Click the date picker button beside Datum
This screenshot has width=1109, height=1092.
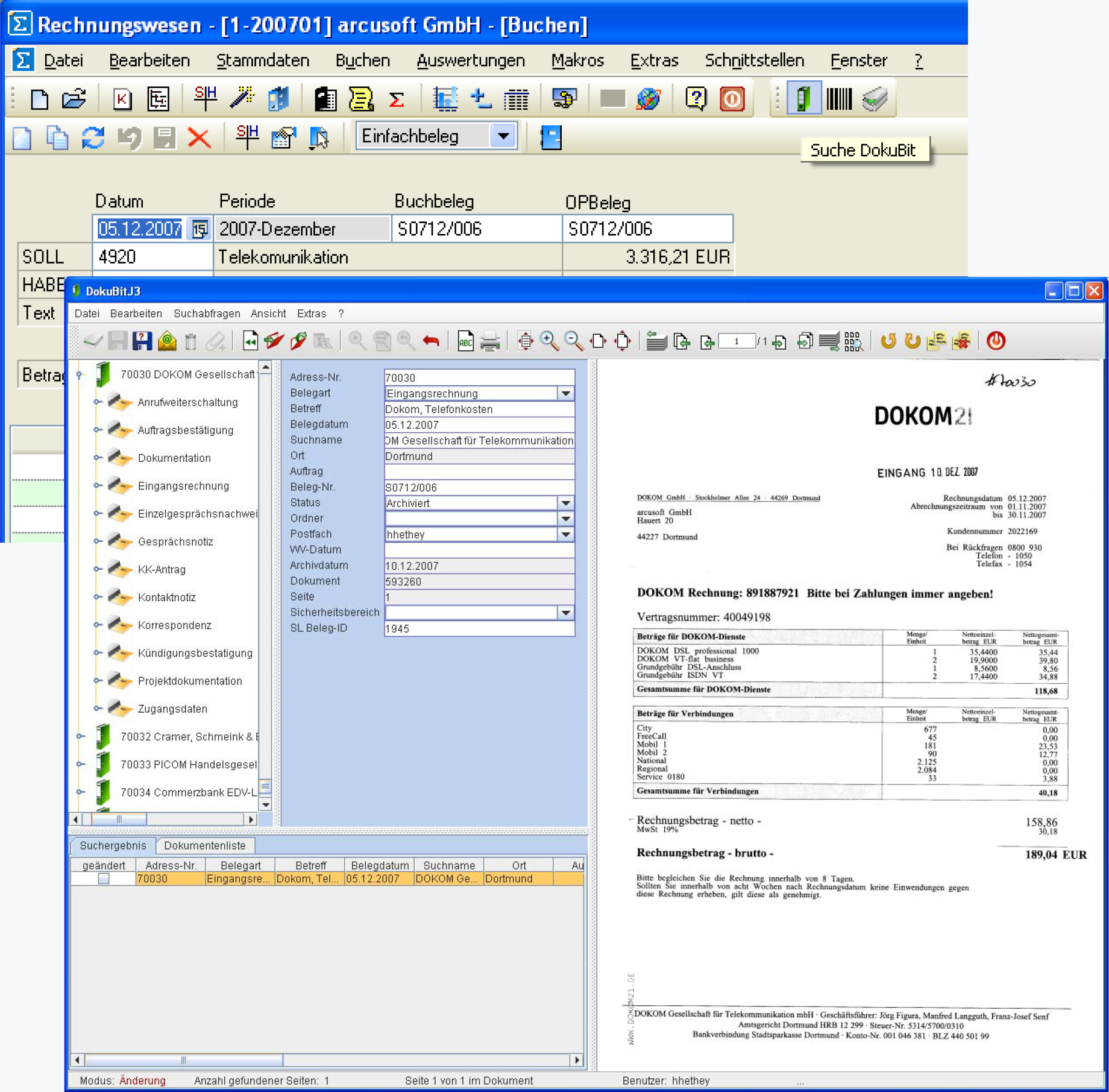point(199,229)
